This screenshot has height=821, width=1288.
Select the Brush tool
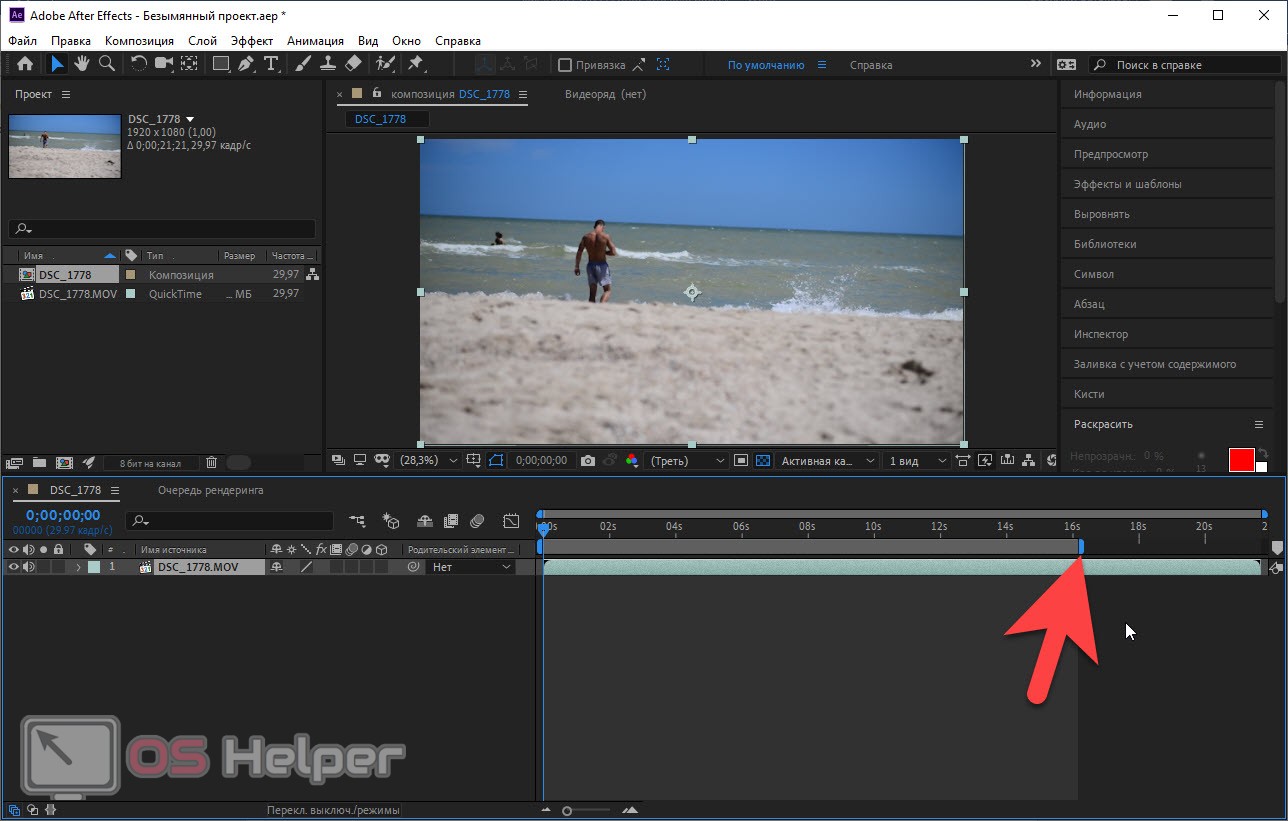pyautogui.click(x=304, y=64)
